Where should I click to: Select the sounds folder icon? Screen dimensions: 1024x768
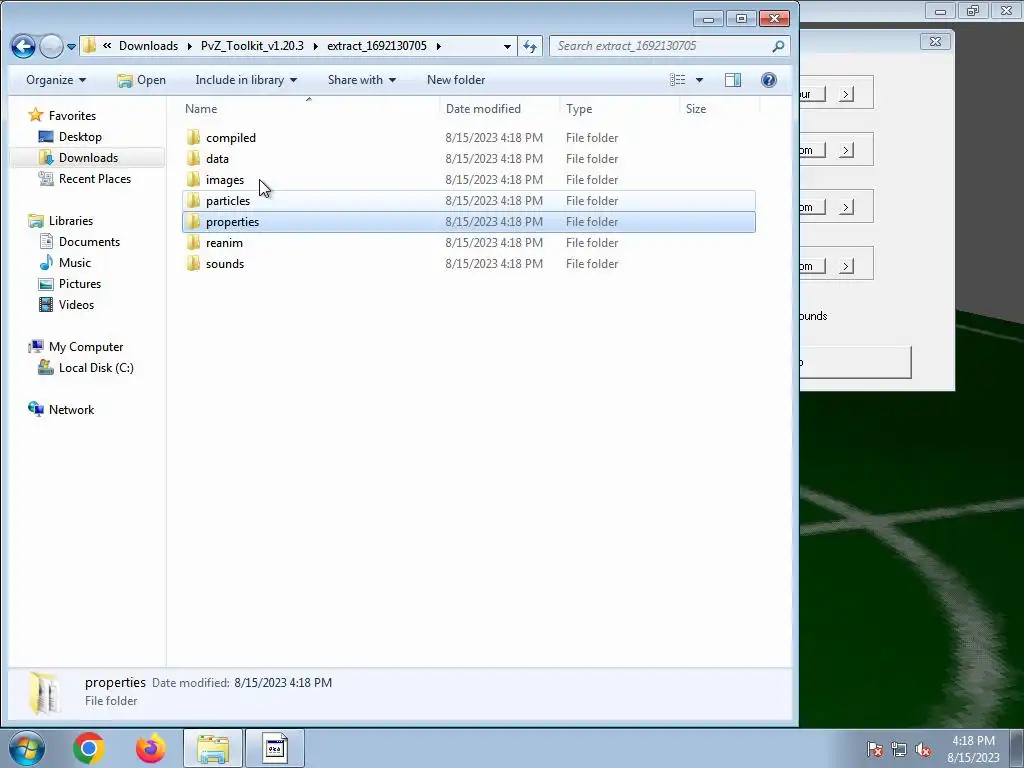click(193, 263)
